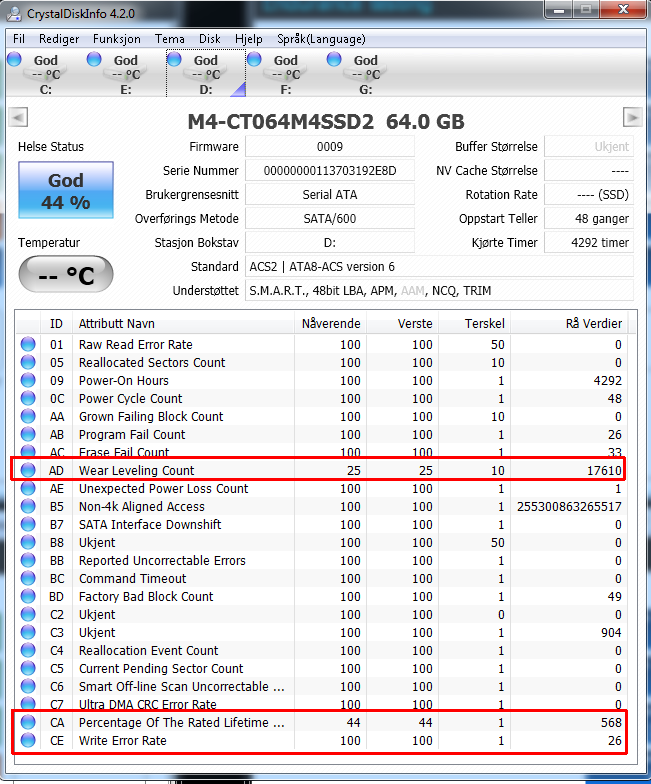Viewport: 651px width, 784px height.
Task: Click status icon for Wear Leveling Count
Action: pyautogui.click(x=28, y=470)
